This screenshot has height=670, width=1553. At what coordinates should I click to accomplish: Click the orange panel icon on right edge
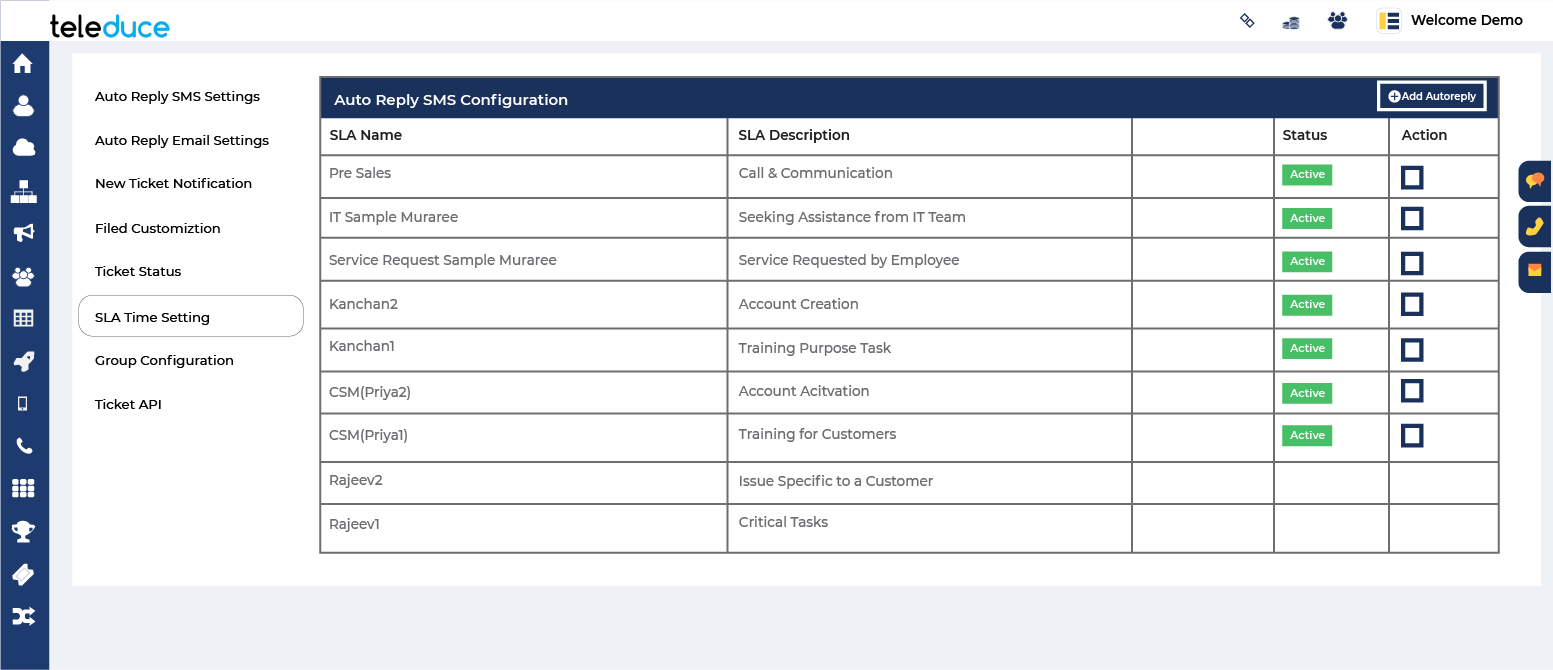[1535, 271]
